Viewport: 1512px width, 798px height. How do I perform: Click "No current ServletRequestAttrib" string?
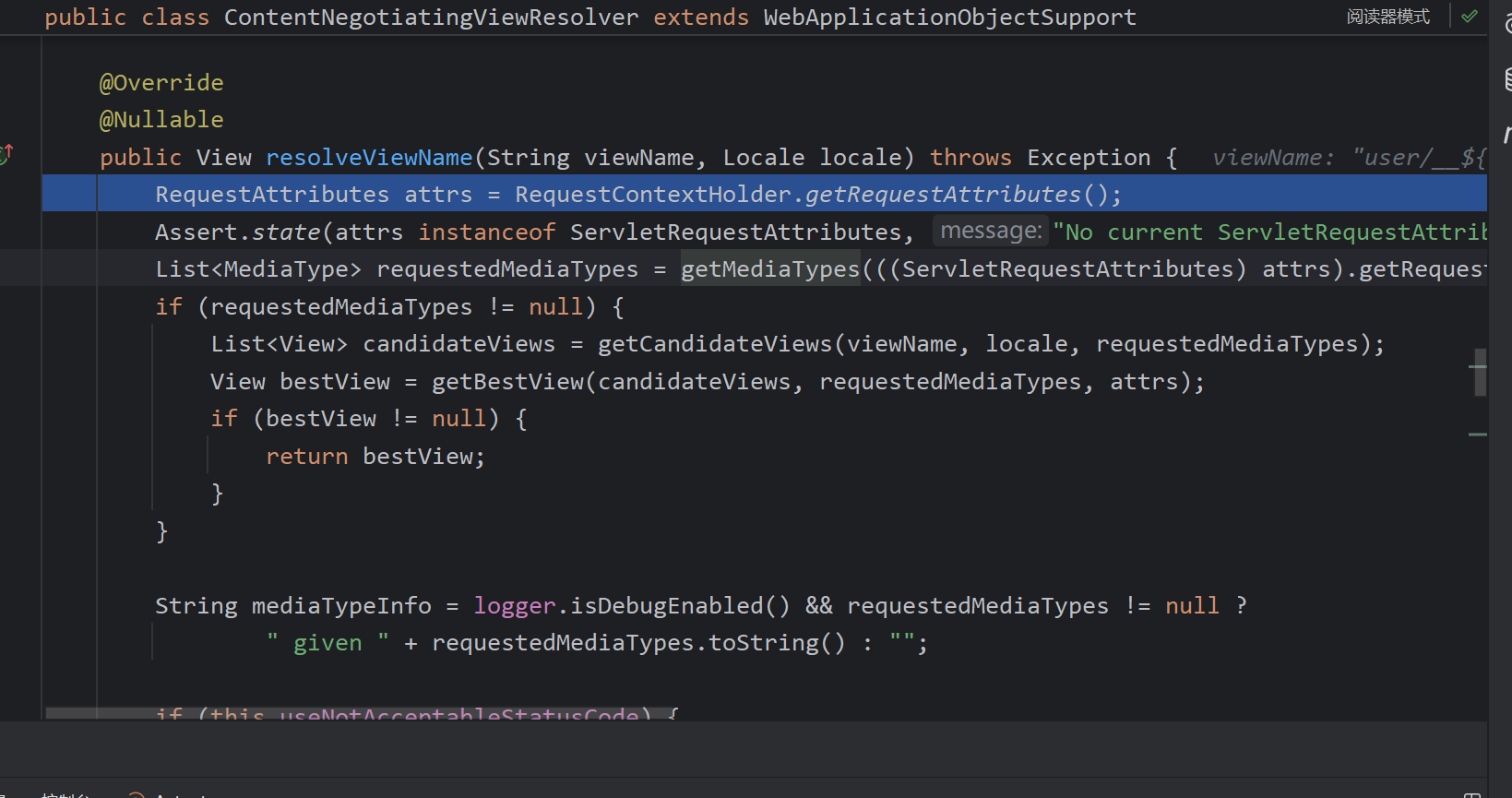coord(1269,232)
